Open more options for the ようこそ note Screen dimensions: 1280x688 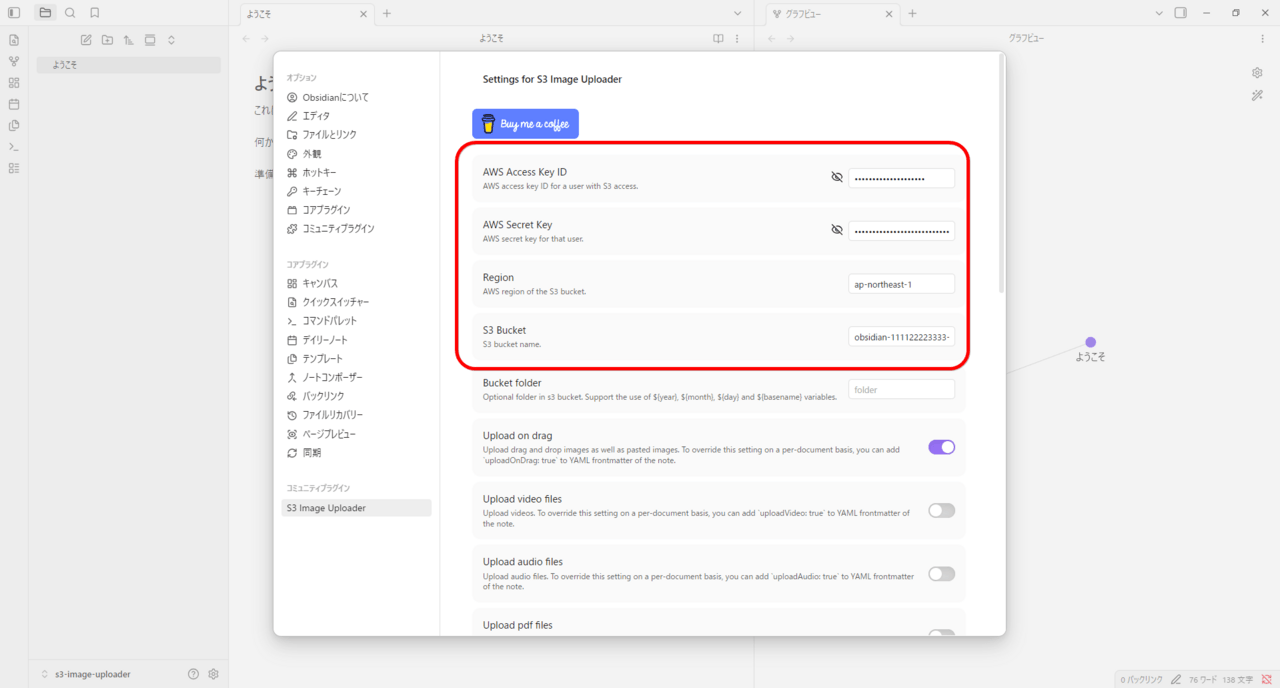[738, 39]
